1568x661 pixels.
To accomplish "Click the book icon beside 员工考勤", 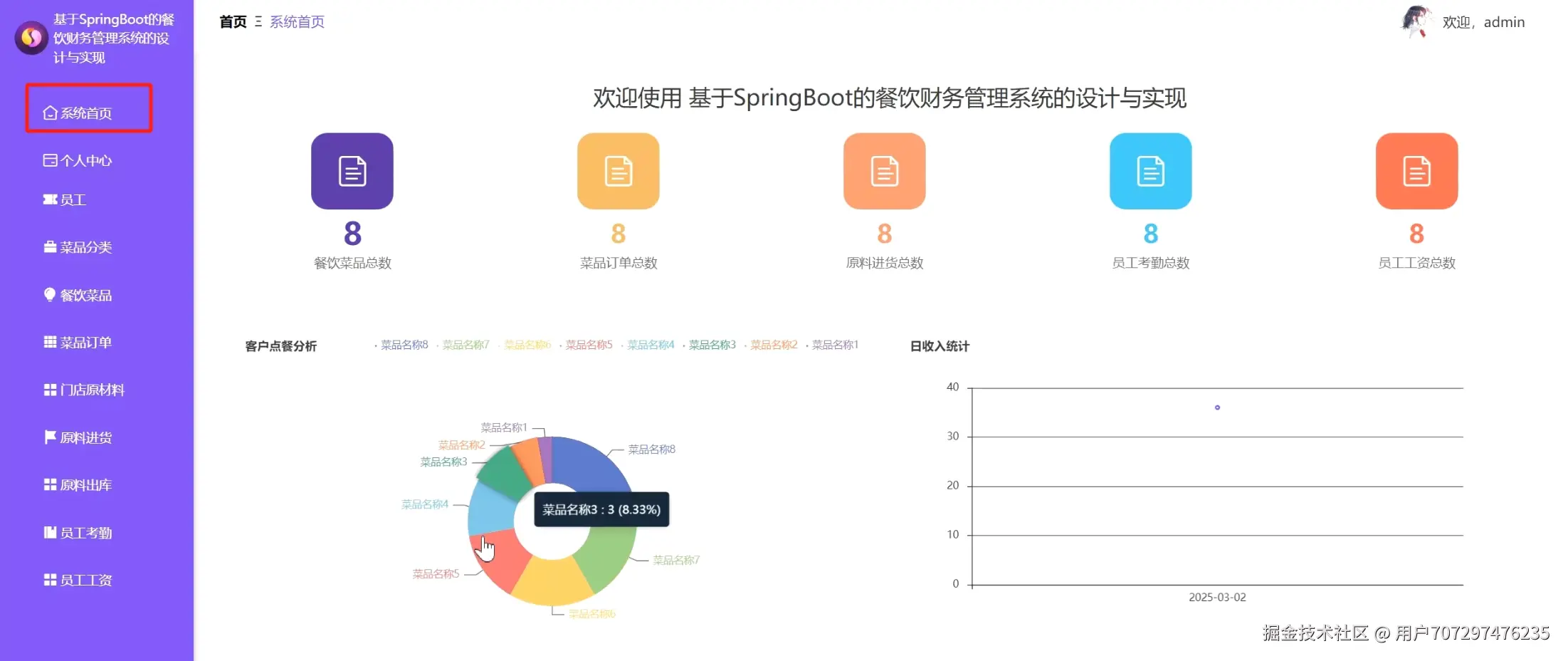I will pyautogui.click(x=50, y=532).
